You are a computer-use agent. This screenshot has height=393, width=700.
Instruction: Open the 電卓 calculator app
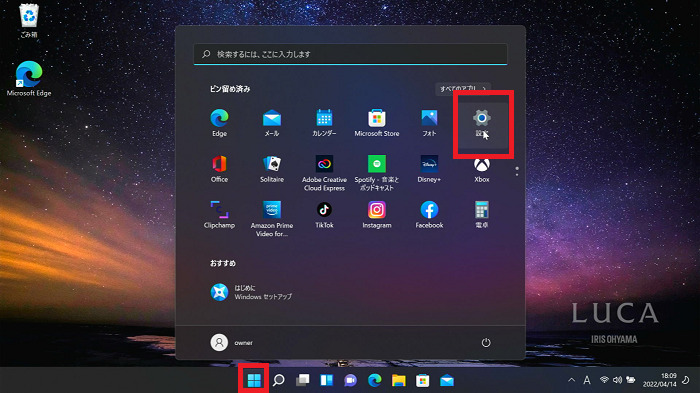pos(482,215)
